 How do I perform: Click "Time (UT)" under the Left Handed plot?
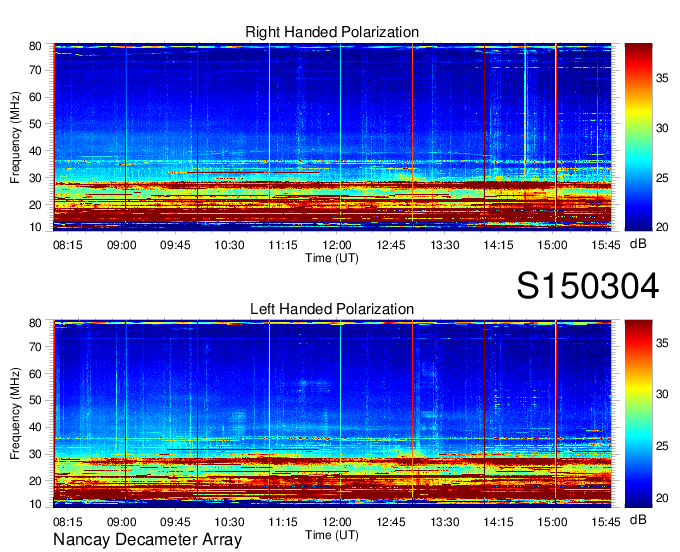coord(332,535)
